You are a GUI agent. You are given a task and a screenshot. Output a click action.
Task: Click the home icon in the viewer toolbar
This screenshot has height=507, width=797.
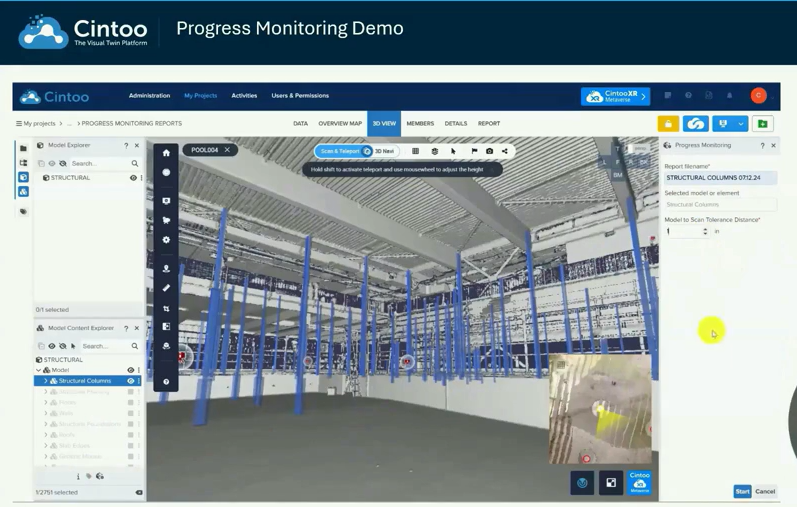coord(166,153)
